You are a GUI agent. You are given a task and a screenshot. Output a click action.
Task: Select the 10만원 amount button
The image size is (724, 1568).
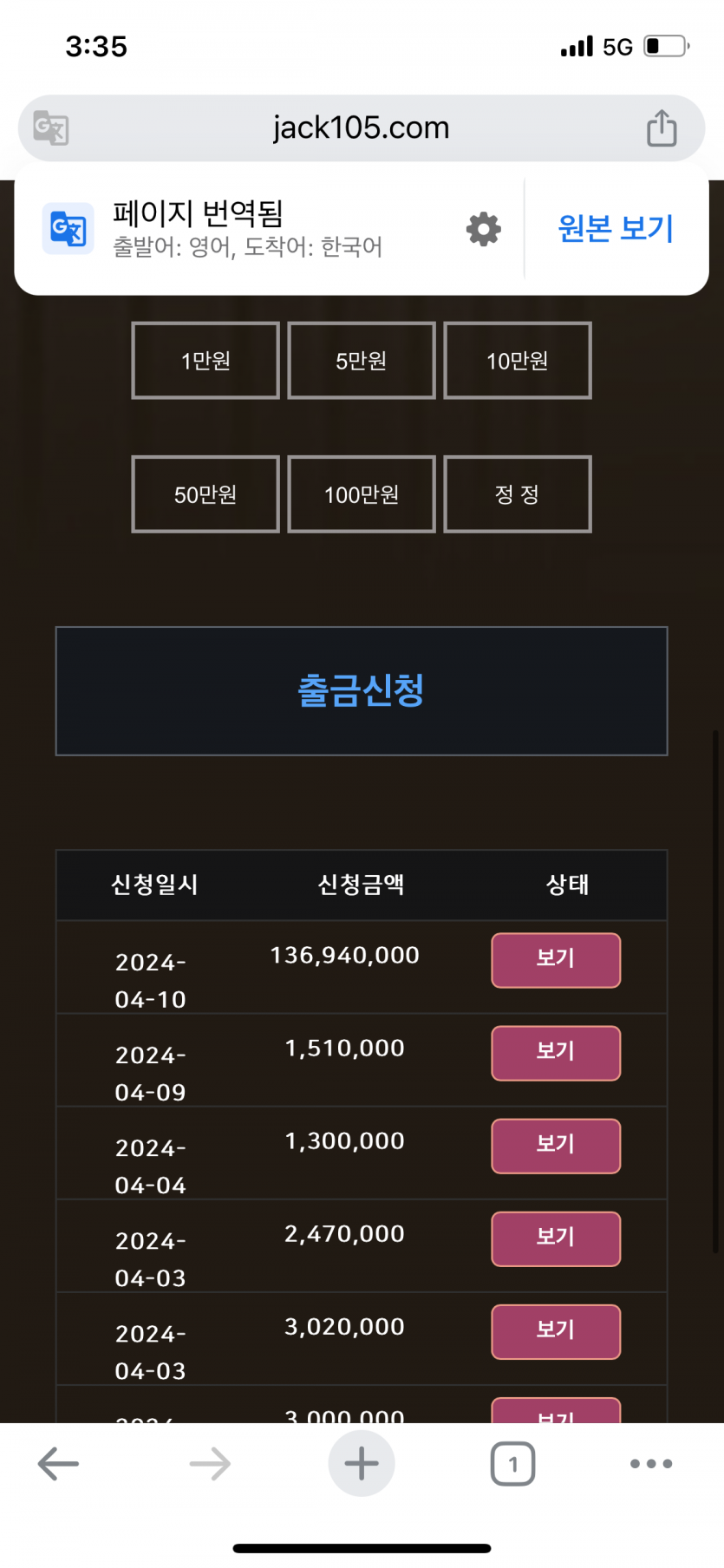(518, 361)
